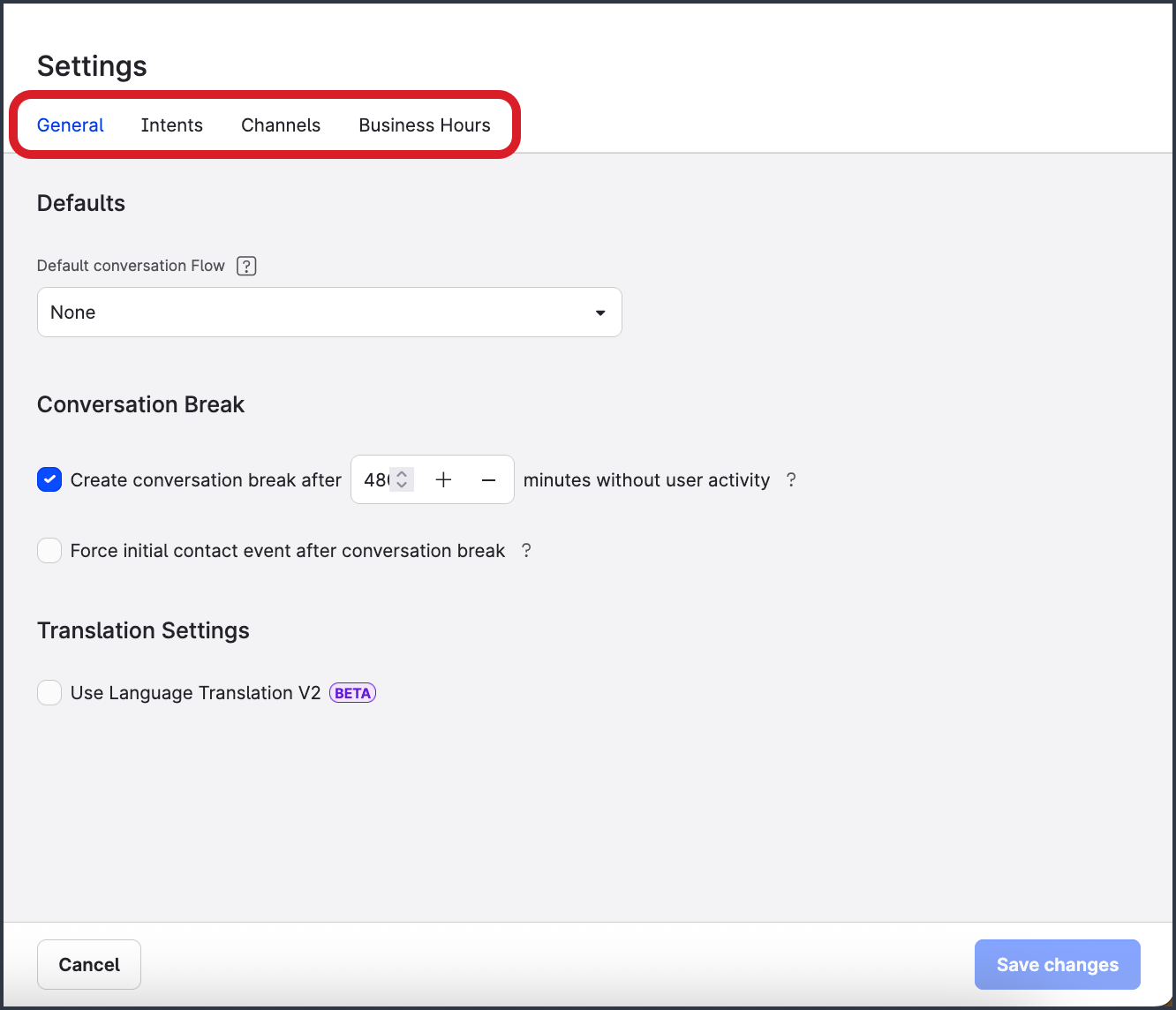The width and height of the screenshot is (1176, 1010).
Task: Uncheck Create conversation break after checkbox
Action: 49,479
